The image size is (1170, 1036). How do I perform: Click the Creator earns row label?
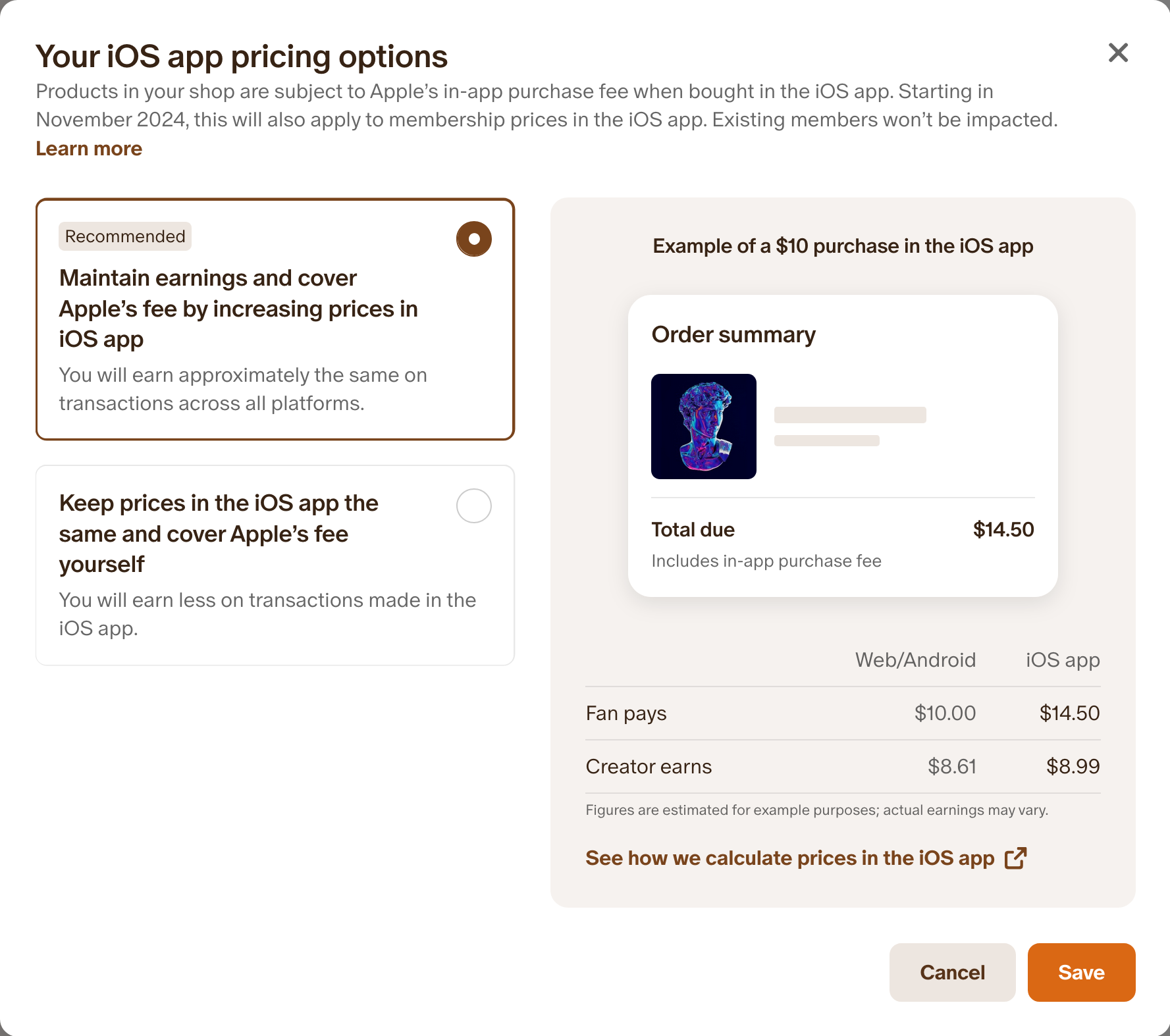coord(649,767)
